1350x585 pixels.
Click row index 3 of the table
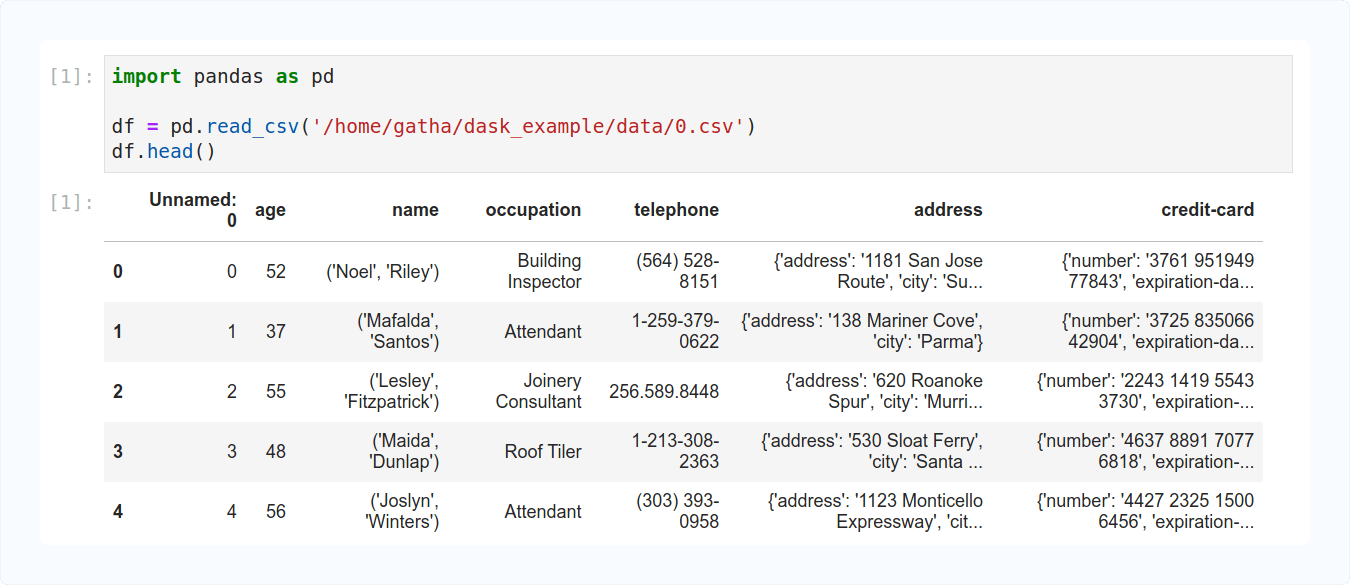coord(117,451)
